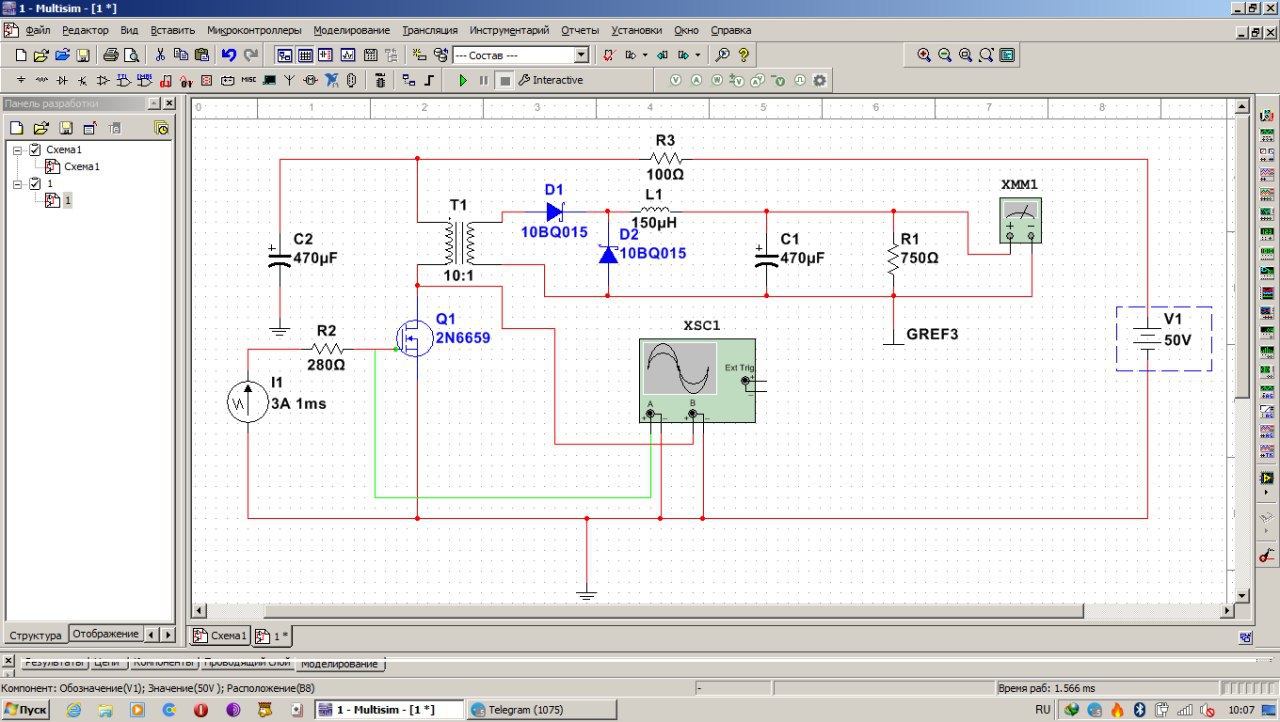Place a current probe (A) icon
The height and width of the screenshot is (722, 1280).
696,80
